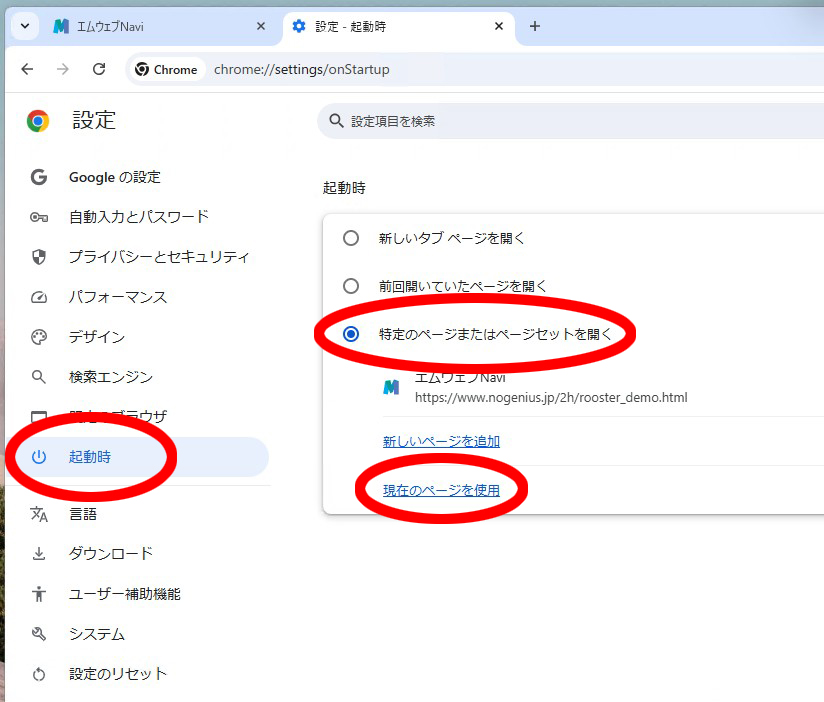
Task: Select 新しいタブ ページを開く radio button
Action: tap(351, 238)
